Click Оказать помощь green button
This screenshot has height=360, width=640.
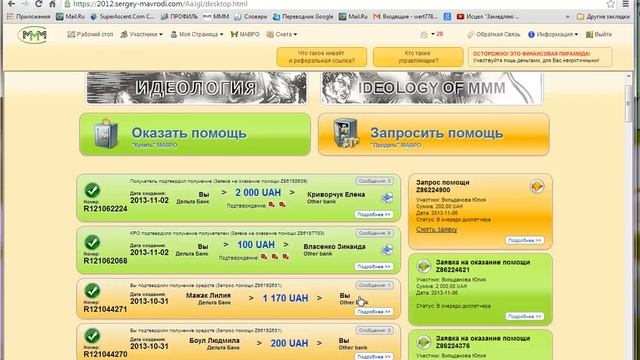tap(195, 134)
